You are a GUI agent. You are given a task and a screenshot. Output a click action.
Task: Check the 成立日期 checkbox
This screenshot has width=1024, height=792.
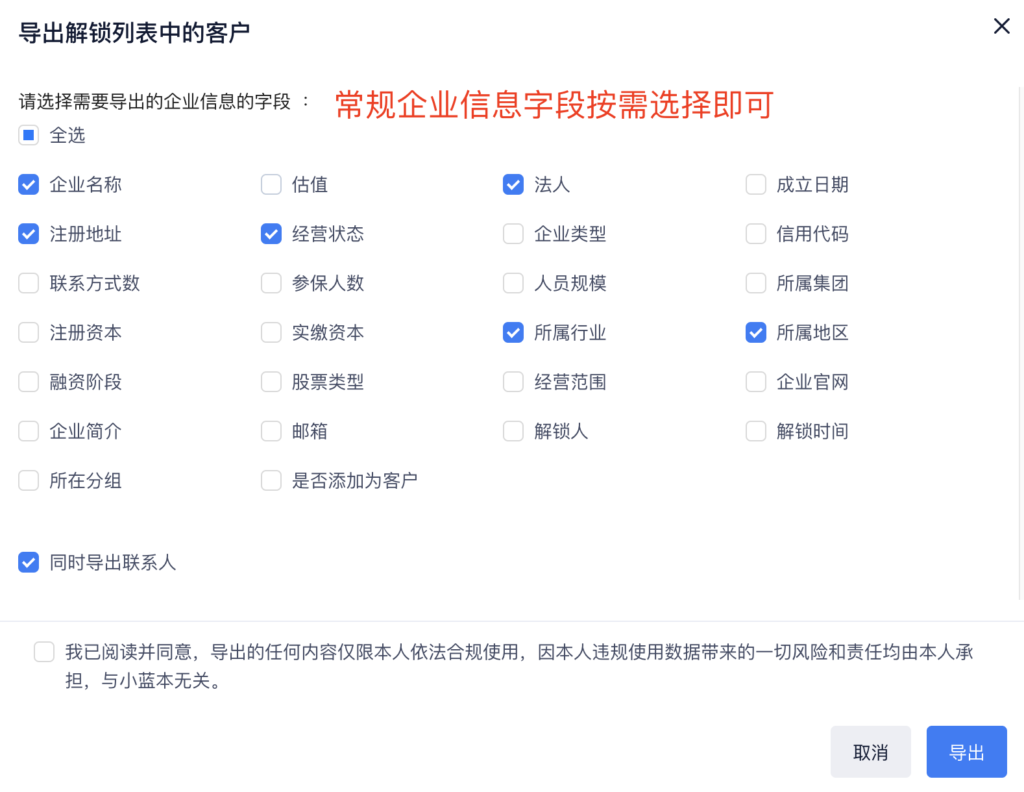point(756,185)
